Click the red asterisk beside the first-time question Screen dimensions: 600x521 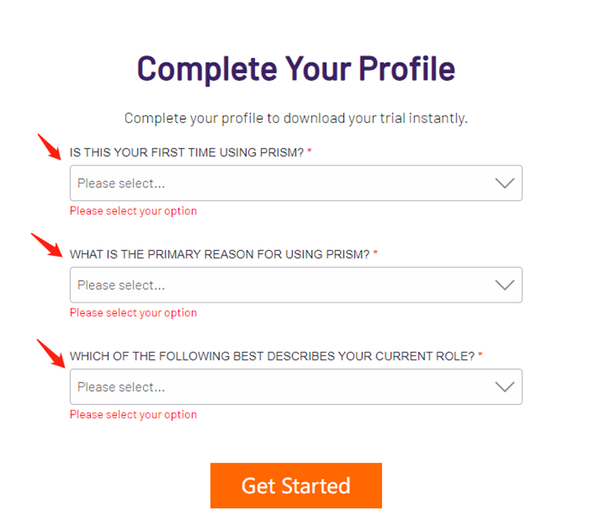click(311, 151)
